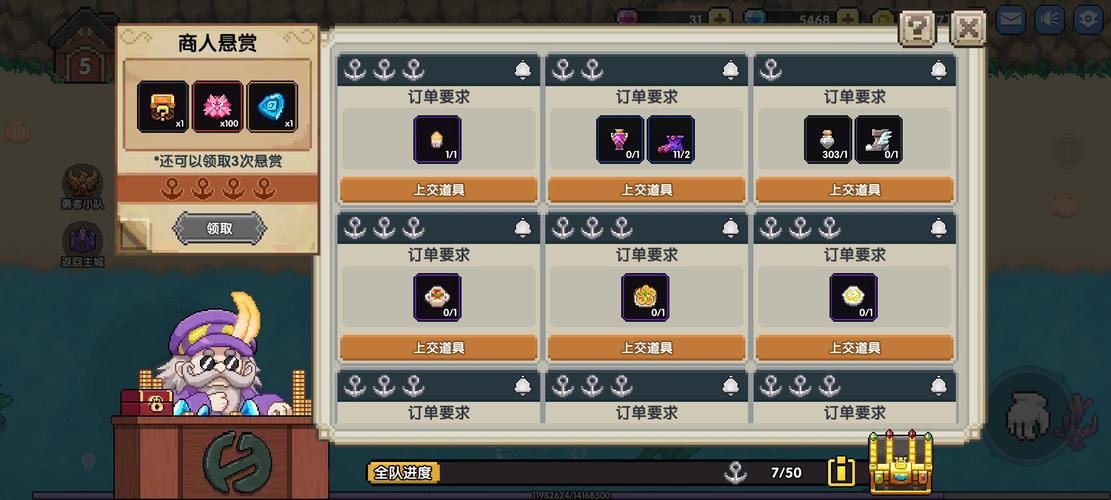This screenshot has width=1111, height=500.
Task: Open the golden treasure chest at bottom right
Action: tap(901, 462)
